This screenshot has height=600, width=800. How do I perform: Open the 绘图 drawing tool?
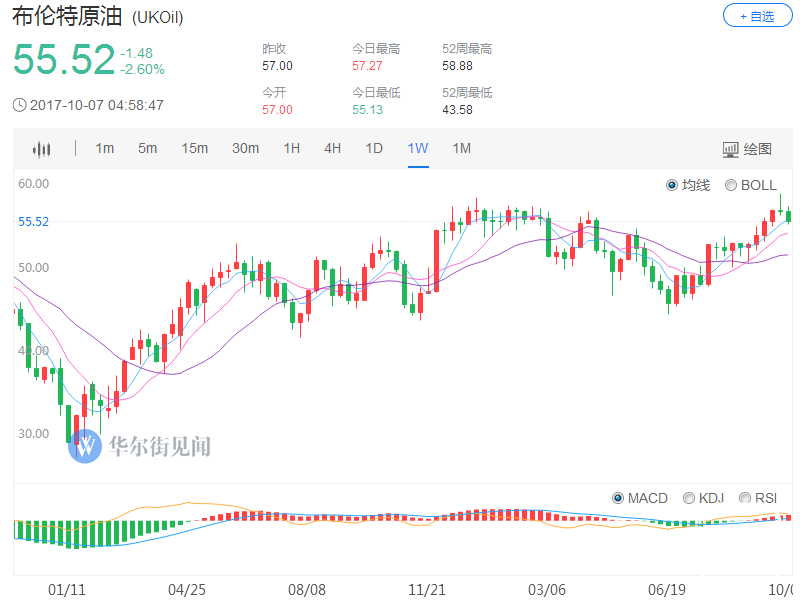click(x=747, y=149)
